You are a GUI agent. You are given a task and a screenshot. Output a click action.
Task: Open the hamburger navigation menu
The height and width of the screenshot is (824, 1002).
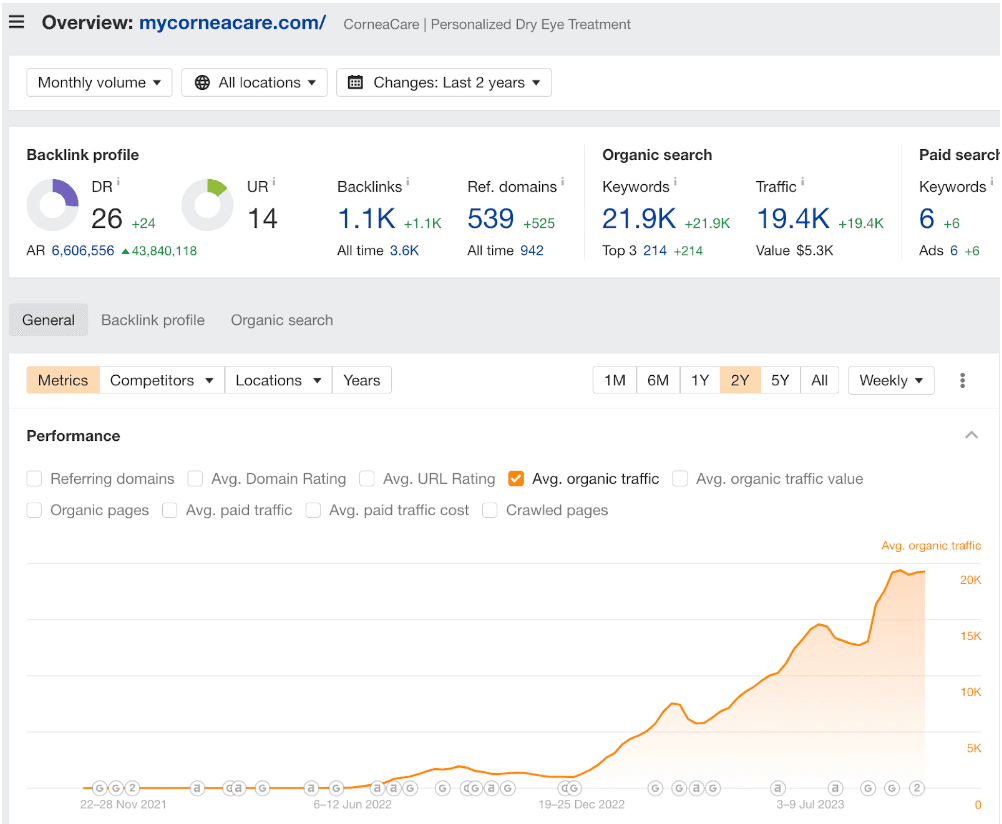pos(16,21)
